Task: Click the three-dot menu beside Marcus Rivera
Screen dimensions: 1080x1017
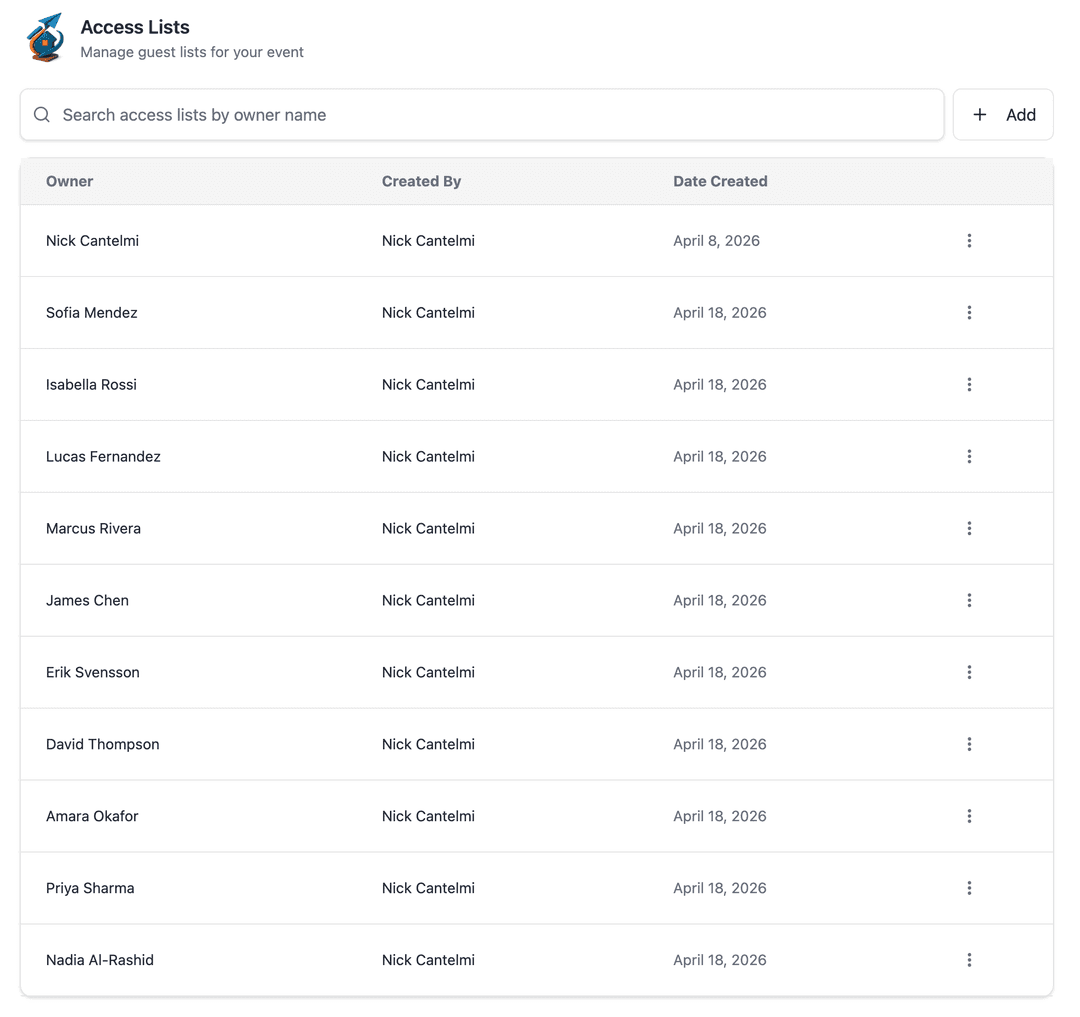Action: [969, 528]
